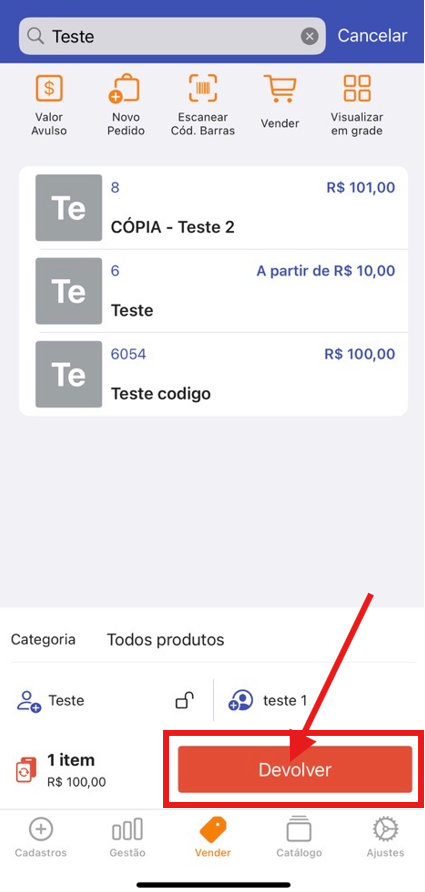
Task: Tap Escanear Cód. Barras scanner icon
Action: pyautogui.click(x=203, y=88)
